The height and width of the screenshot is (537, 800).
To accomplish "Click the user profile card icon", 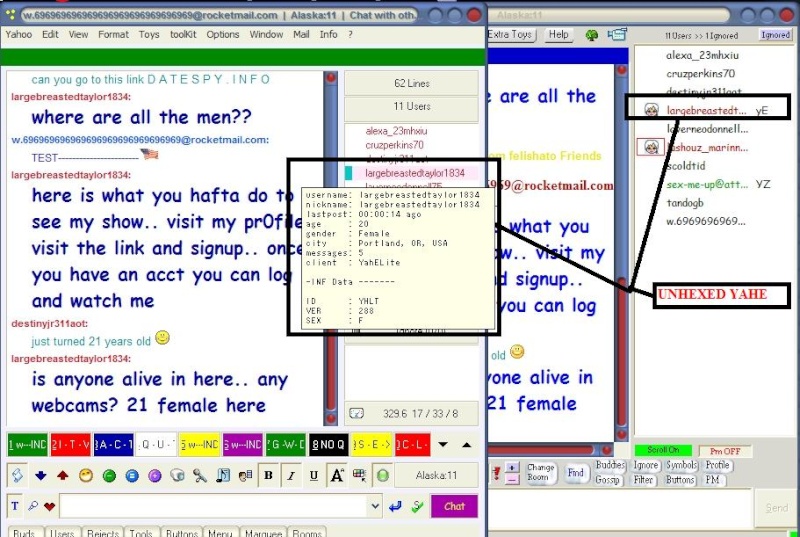I will pos(245,476).
